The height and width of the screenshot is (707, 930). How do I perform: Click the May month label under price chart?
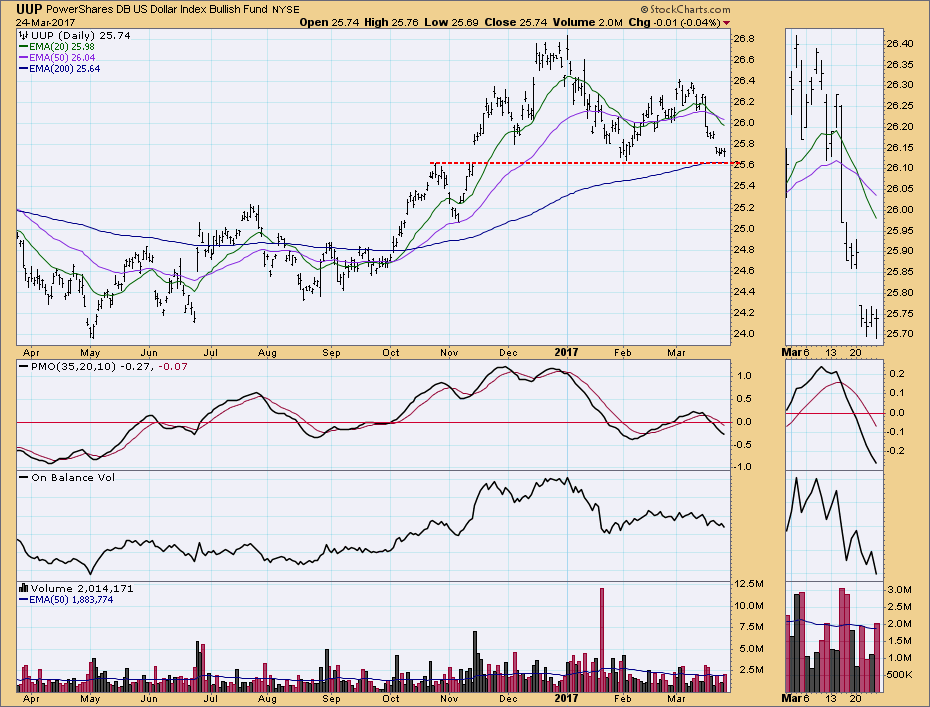pos(92,353)
